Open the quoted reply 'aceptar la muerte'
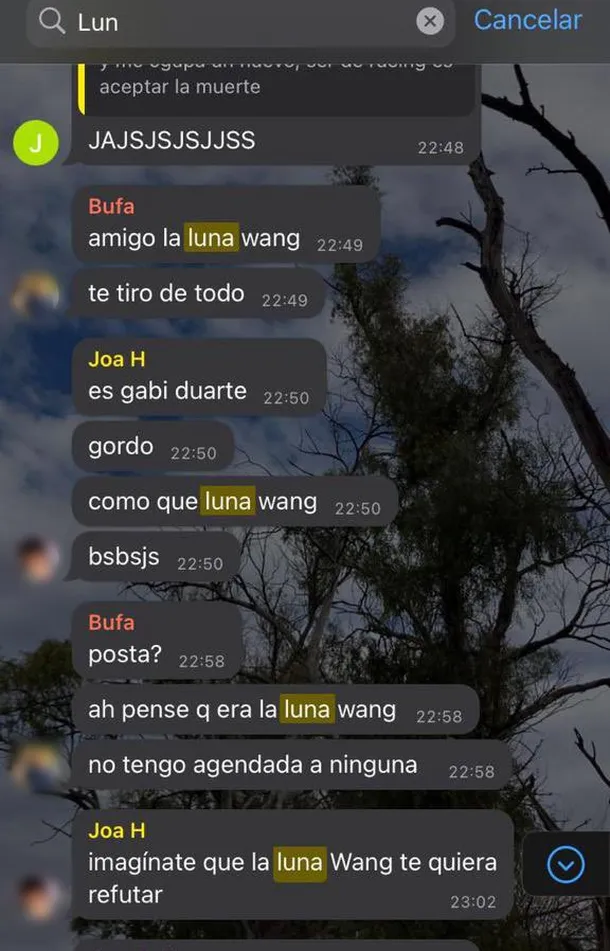Viewport: 610px width, 951px height. pos(279,85)
